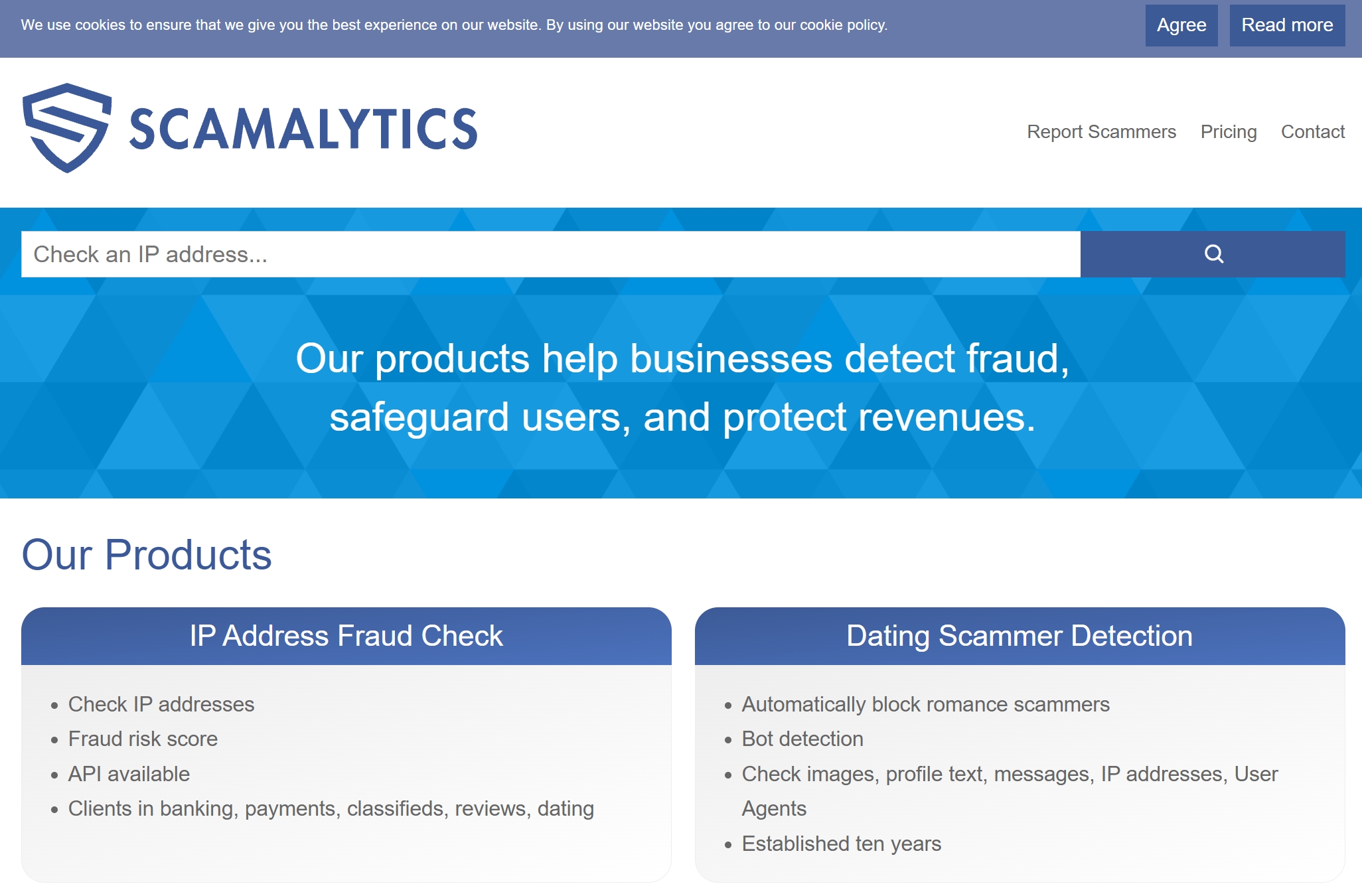Click the Bot detection list item
The width and height of the screenshot is (1362, 896).
point(802,739)
